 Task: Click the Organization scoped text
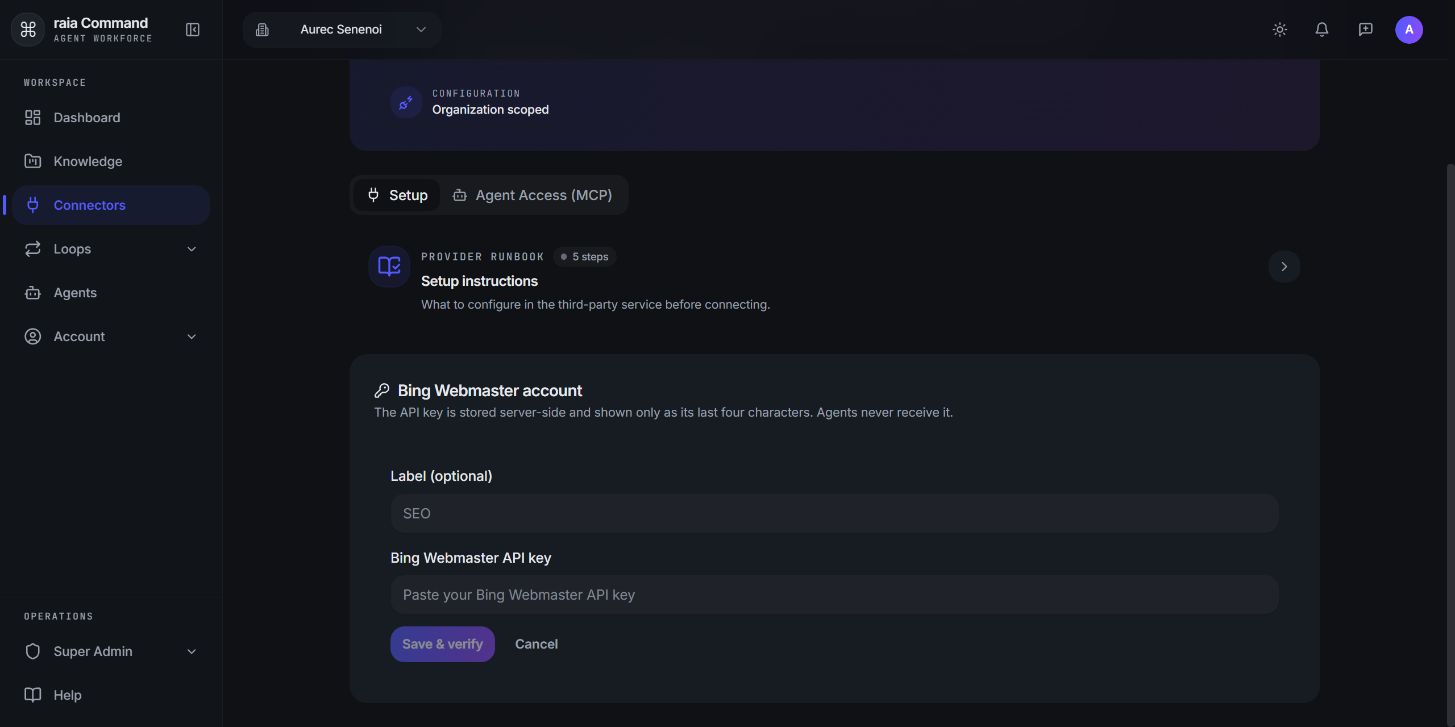[x=490, y=110]
